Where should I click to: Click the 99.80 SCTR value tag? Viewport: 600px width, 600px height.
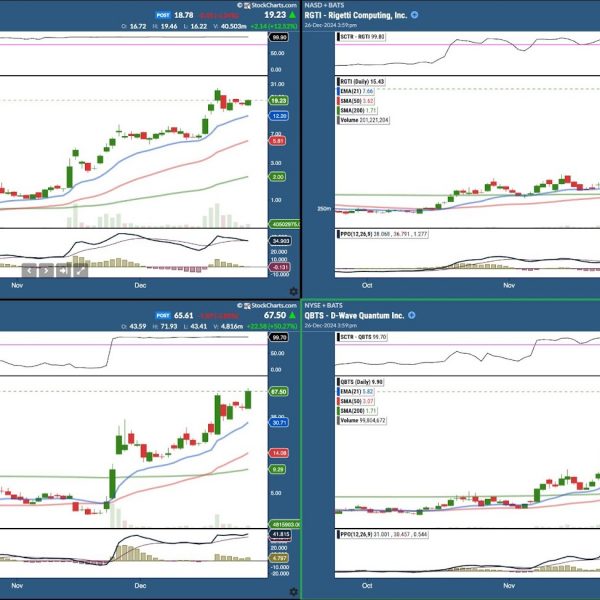[279, 37]
